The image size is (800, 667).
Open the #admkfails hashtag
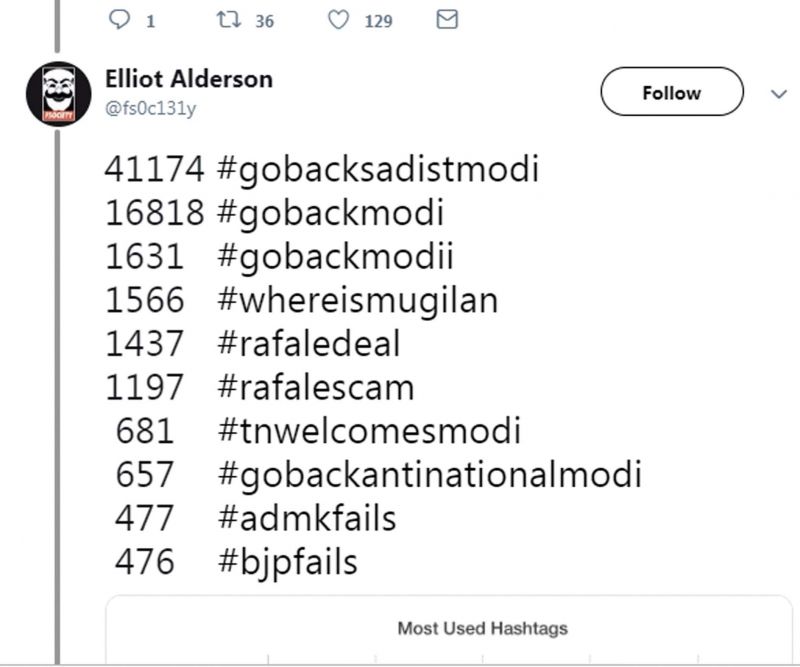(307, 518)
